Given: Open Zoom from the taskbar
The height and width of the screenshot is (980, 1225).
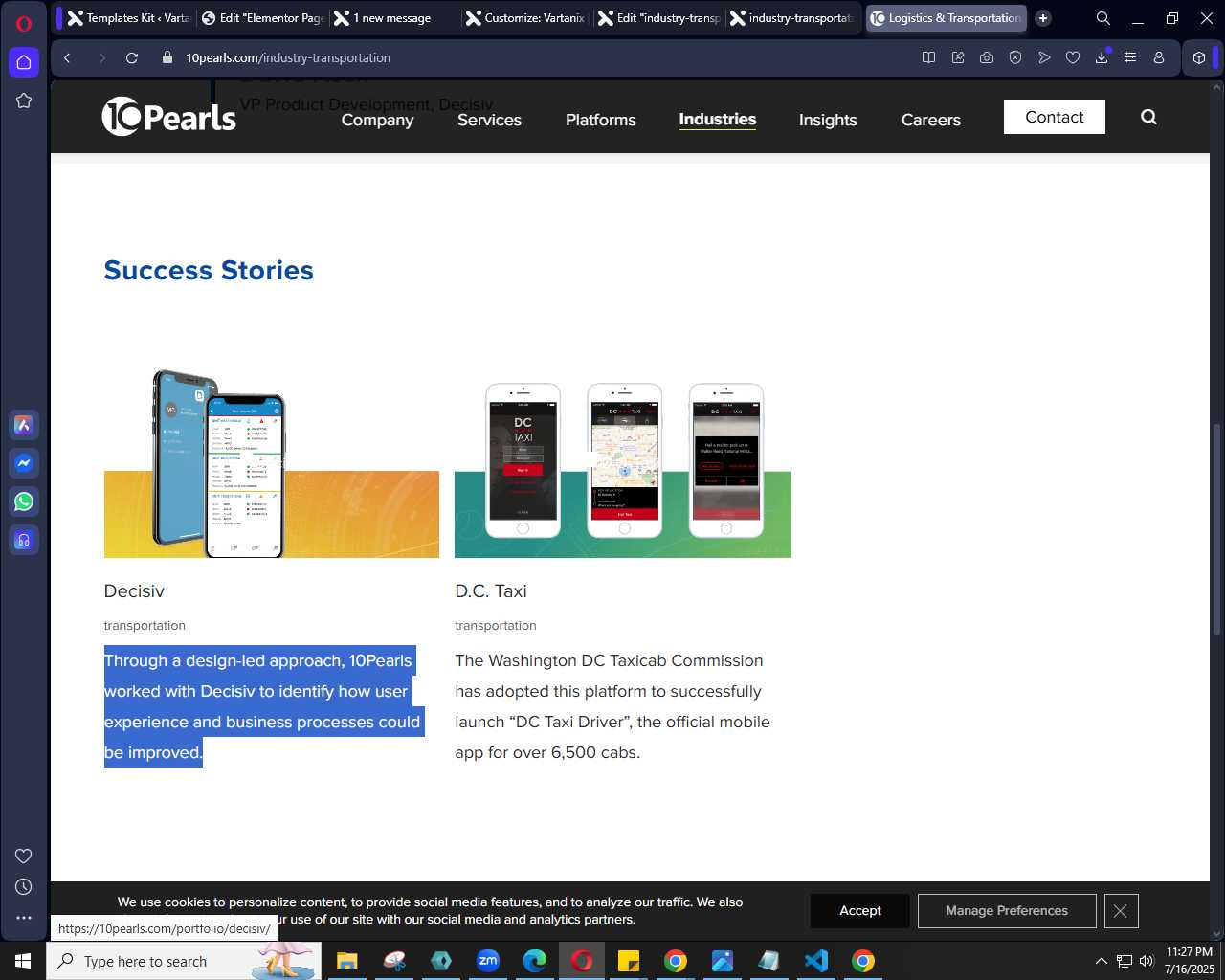Looking at the screenshot, I should [488, 961].
